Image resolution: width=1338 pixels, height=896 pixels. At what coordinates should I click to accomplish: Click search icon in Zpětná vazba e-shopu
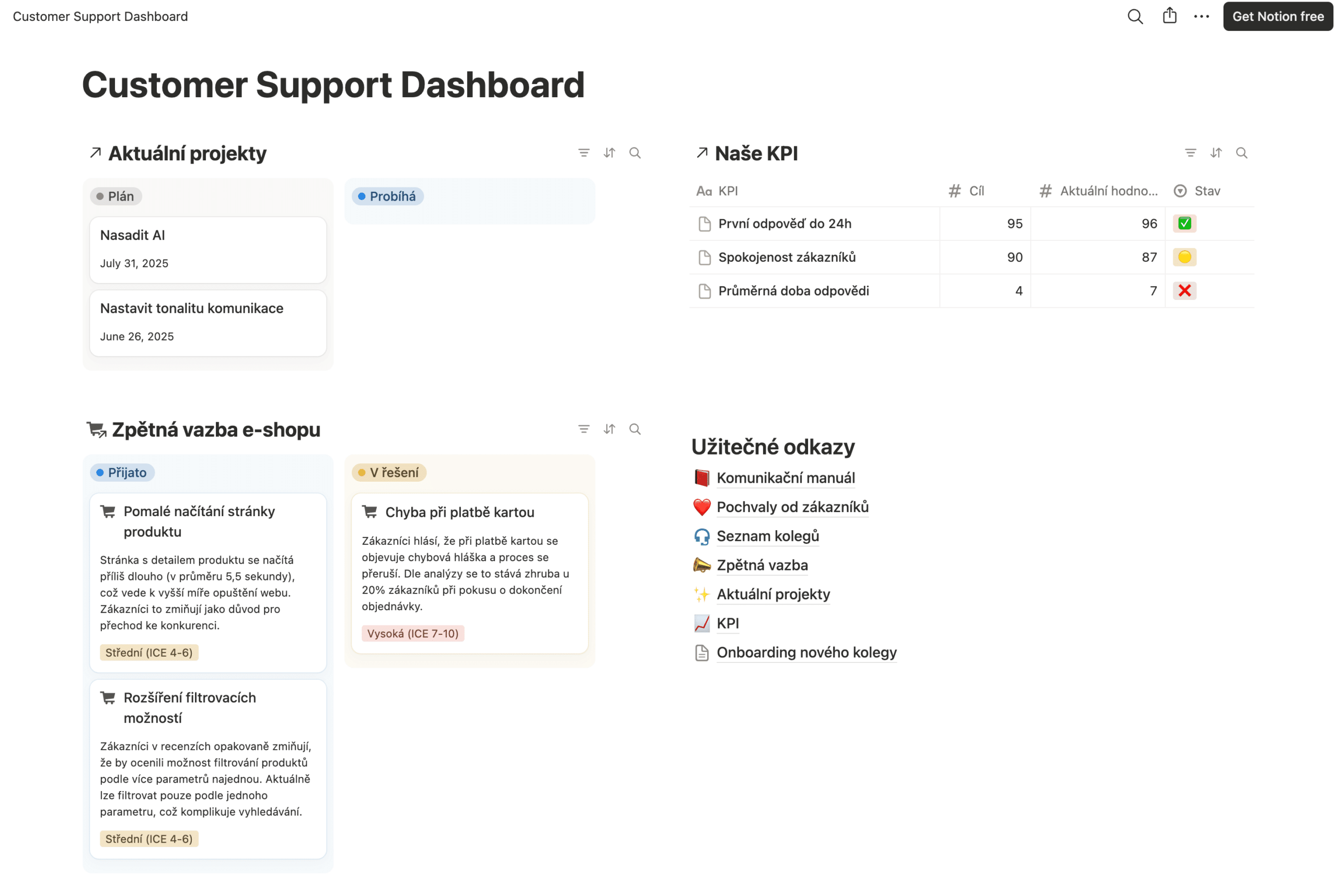(x=635, y=429)
